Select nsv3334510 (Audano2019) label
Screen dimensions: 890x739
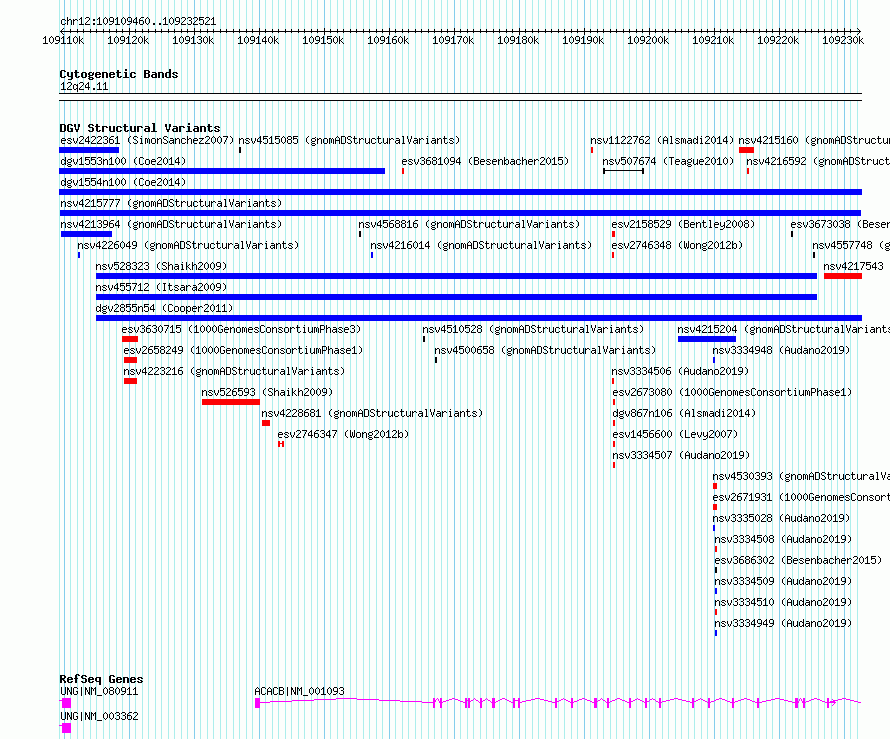(783, 602)
